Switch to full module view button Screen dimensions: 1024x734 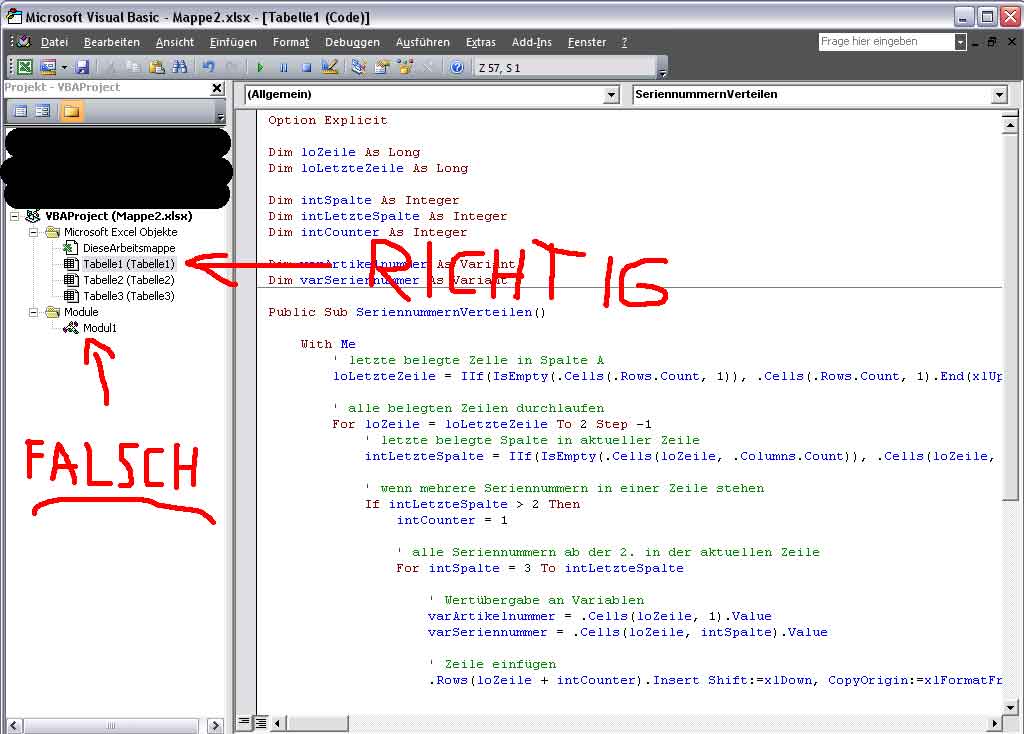(x=259, y=722)
